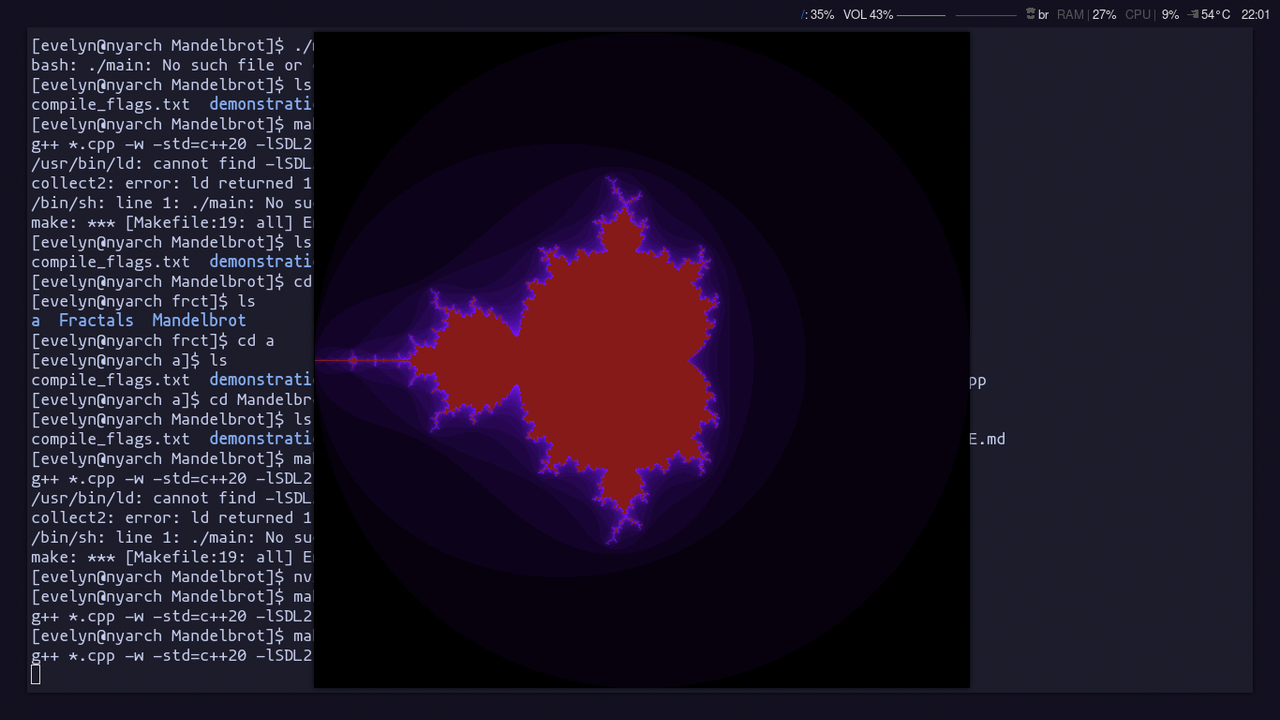Click the 'RAM | 27%' status entry

[1087, 14]
